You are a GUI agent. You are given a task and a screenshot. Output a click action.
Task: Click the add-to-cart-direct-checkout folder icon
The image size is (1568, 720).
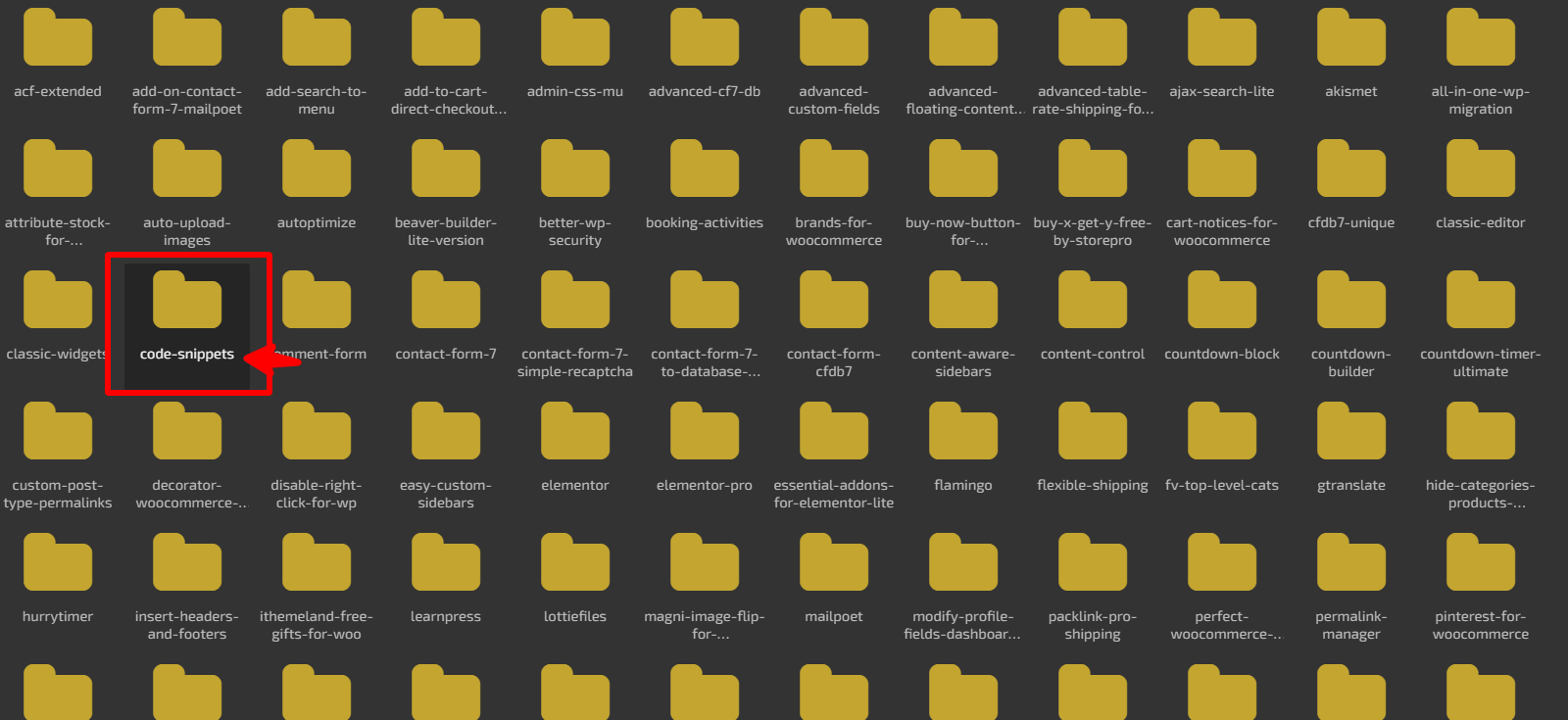[x=446, y=37]
